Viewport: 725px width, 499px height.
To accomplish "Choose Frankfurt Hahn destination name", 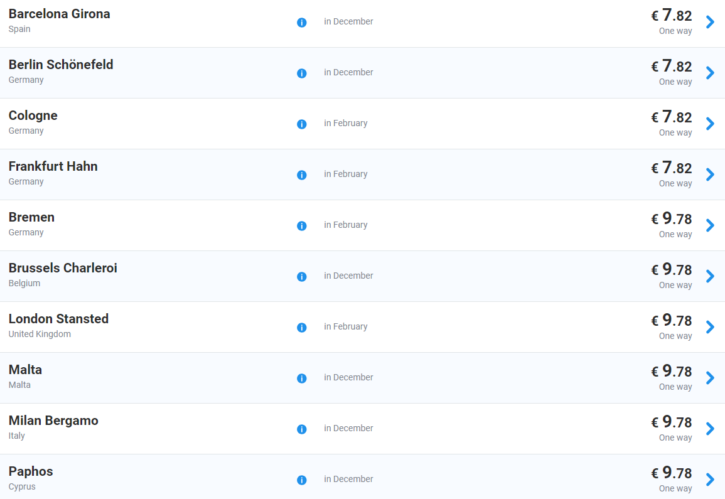I will [x=53, y=166].
